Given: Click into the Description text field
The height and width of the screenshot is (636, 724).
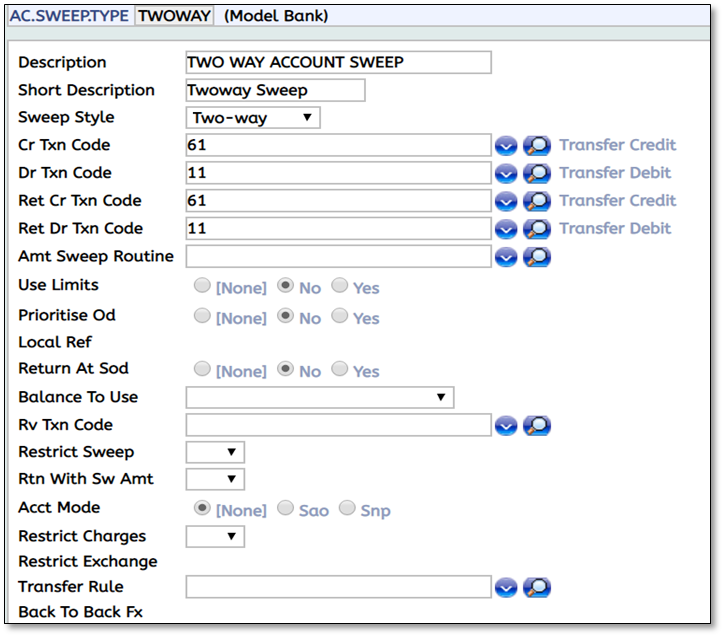Looking at the screenshot, I should tap(338, 62).
